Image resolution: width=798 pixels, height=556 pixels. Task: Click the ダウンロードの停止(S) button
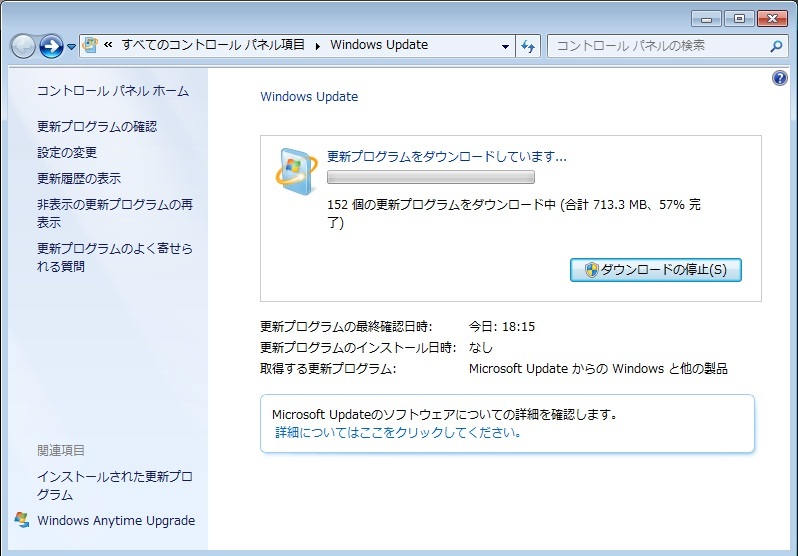(656, 270)
